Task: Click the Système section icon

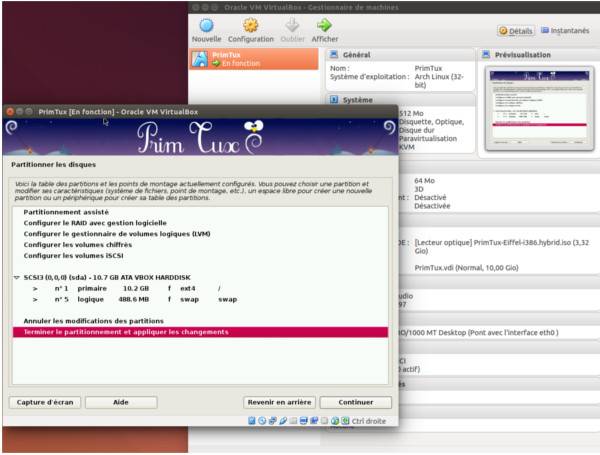Action: click(x=334, y=100)
